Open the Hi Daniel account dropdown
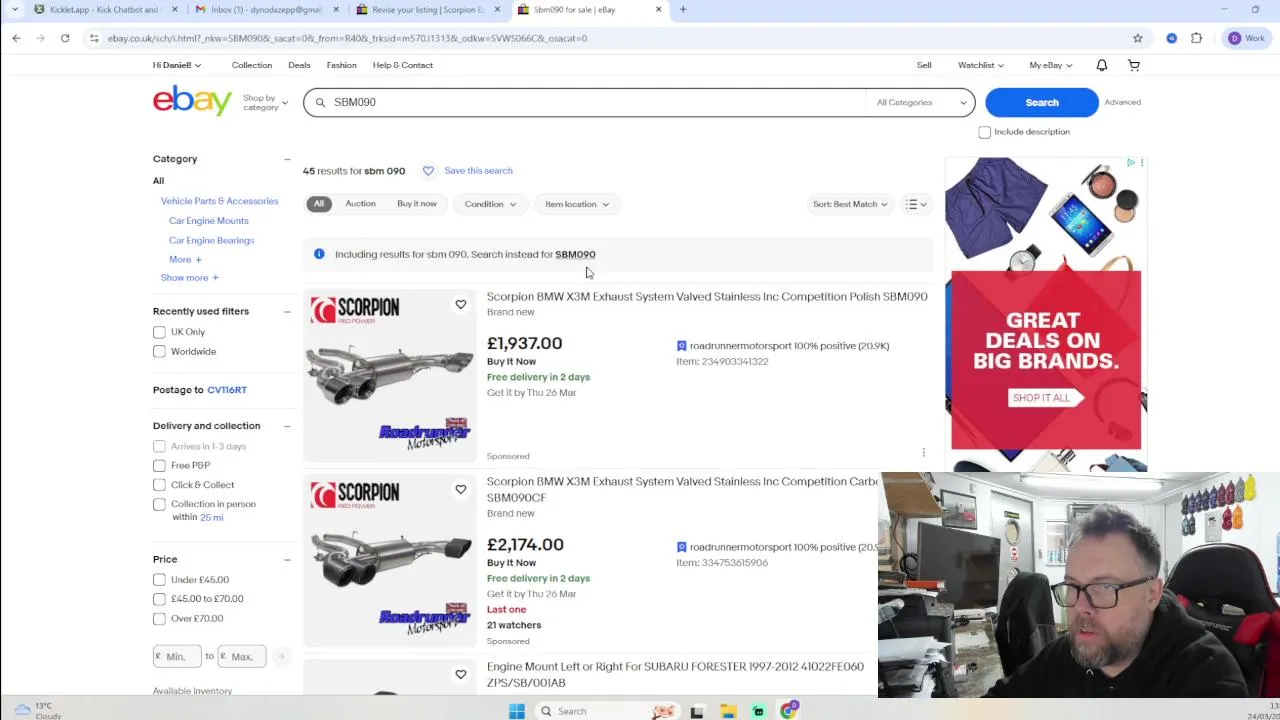Viewport: 1280px width, 720px height. tap(177, 65)
